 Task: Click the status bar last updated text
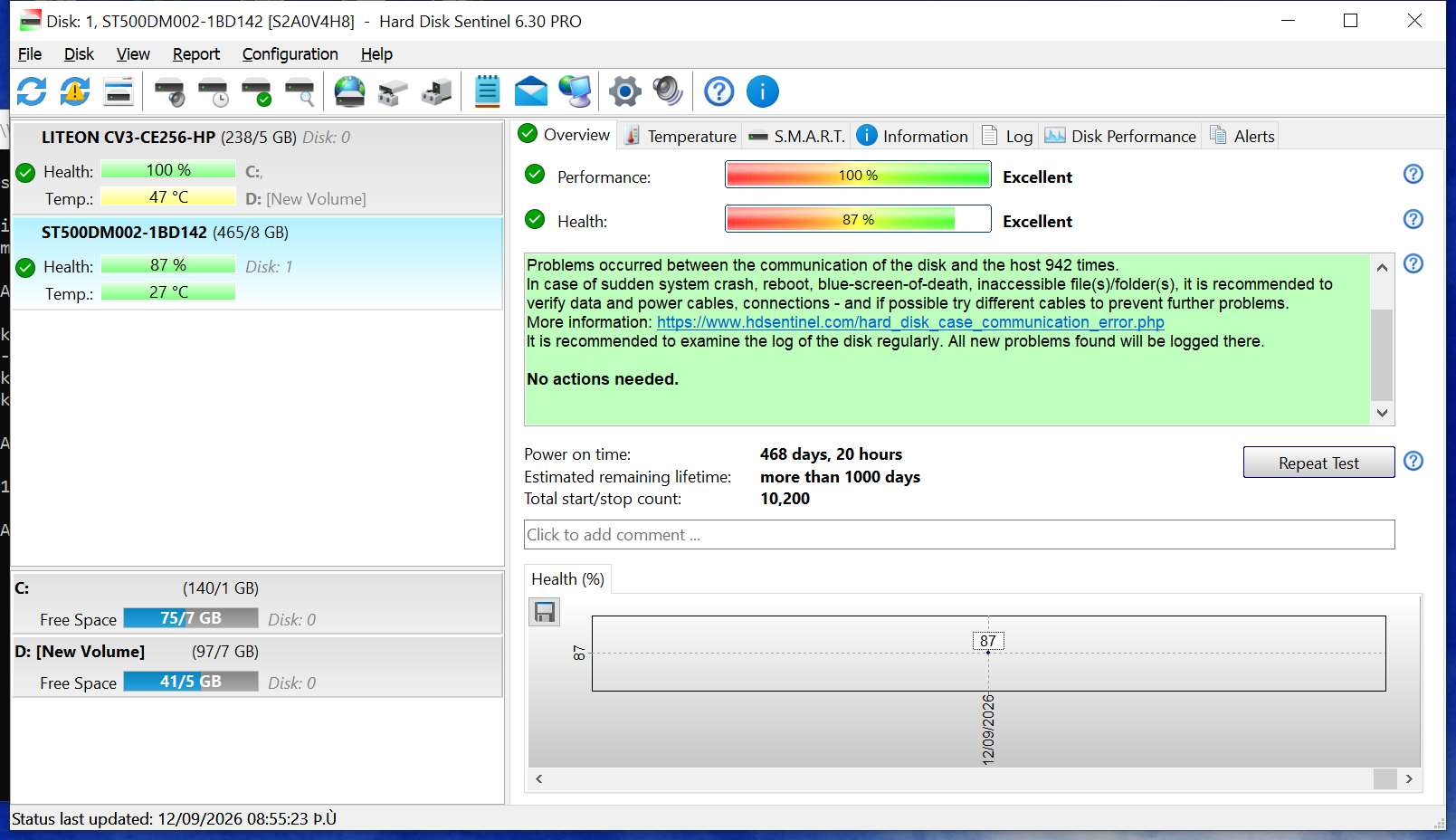(x=174, y=819)
